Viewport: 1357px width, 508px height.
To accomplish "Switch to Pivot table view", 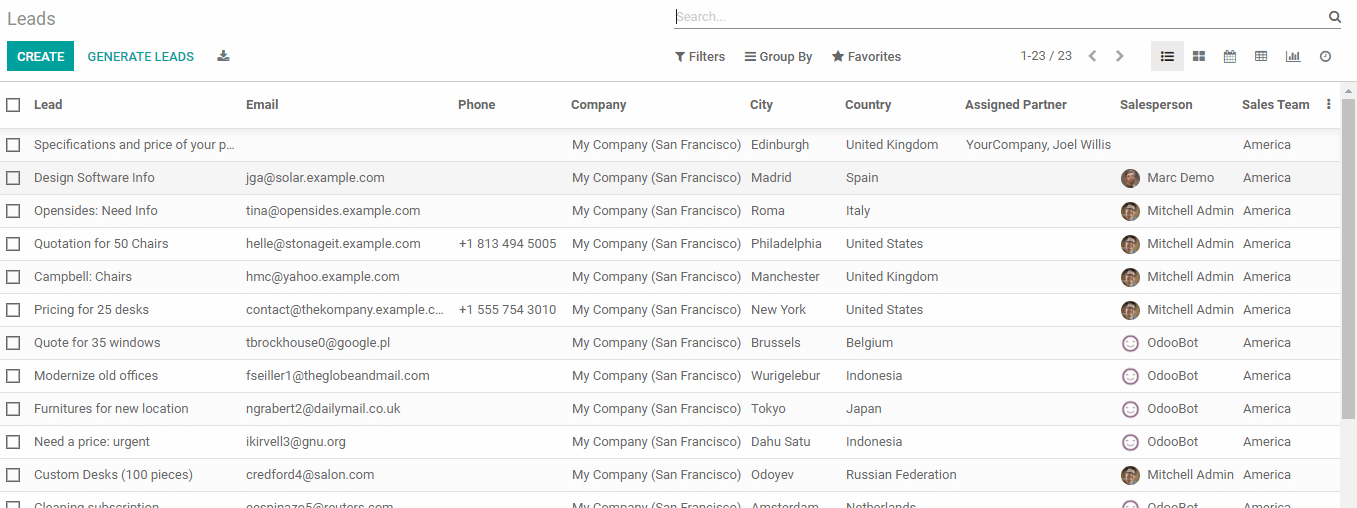I will [1261, 57].
